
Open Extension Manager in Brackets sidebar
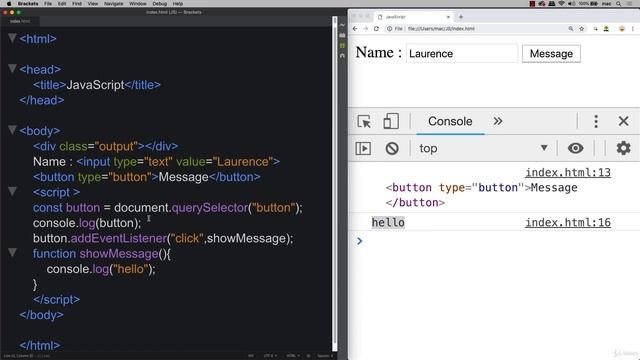[342, 36]
